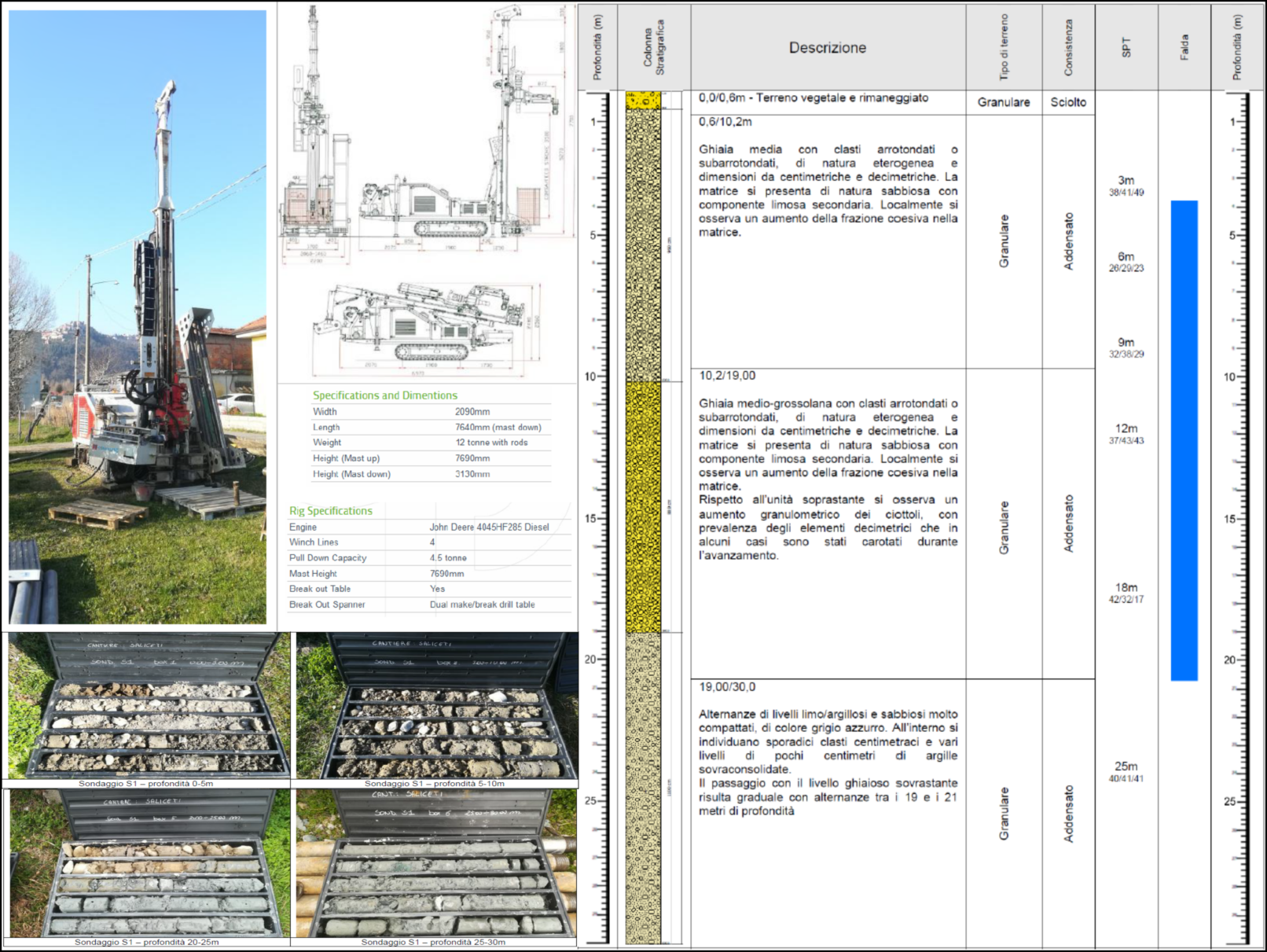The width and height of the screenshot is (1267, 952).
Task: Click the yellow 10,2-19,00 stratigraphic column segment
Action: (x=643, y=507)
